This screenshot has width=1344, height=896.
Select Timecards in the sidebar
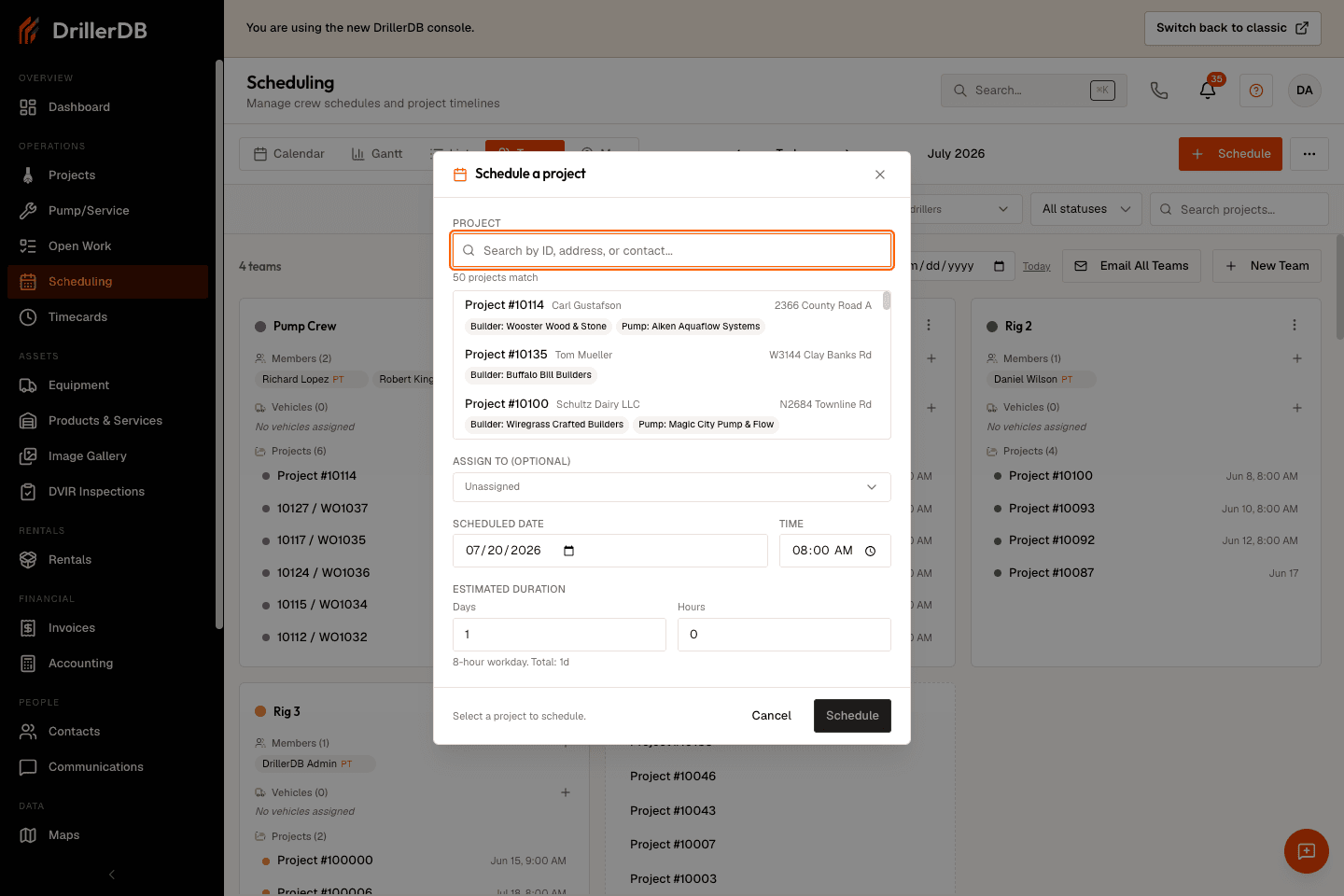[x=107, y=317]
